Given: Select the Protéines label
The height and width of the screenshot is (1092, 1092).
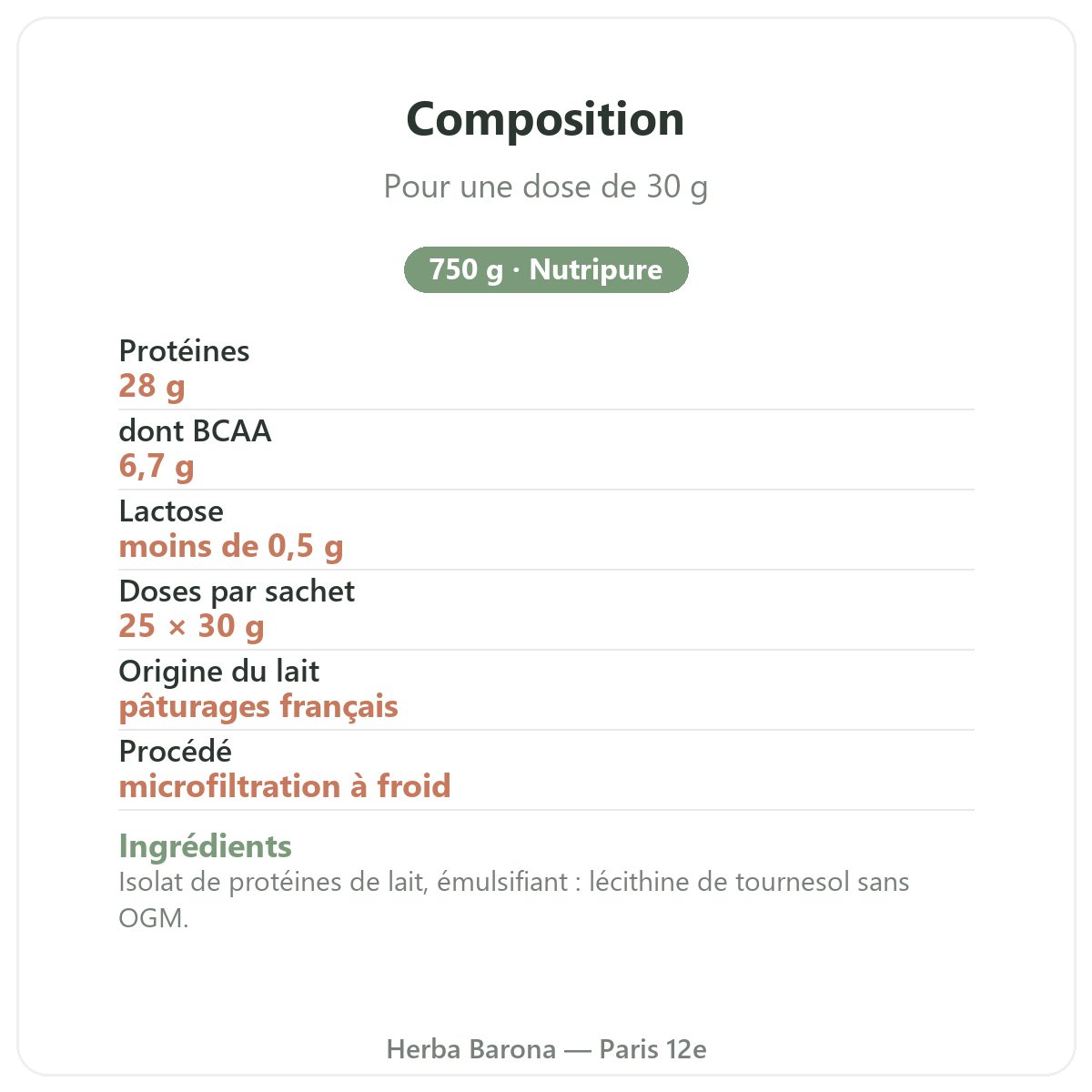Looking at the screenshot, I should [x=185, y=350].
